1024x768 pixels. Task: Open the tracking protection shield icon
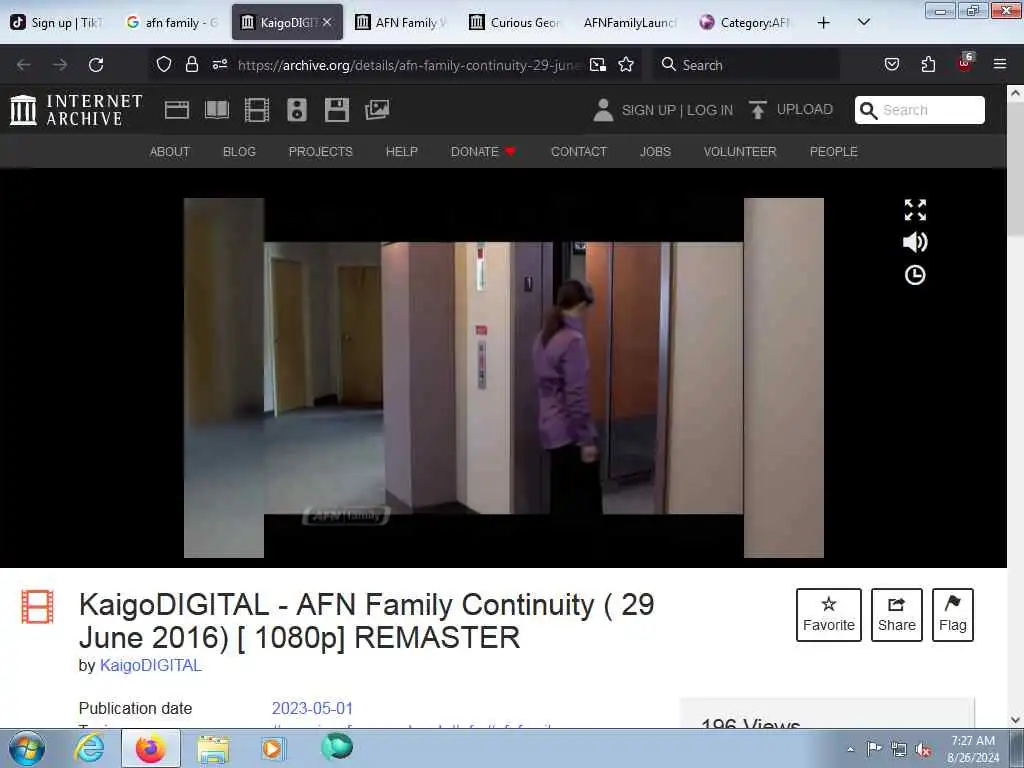164,64
